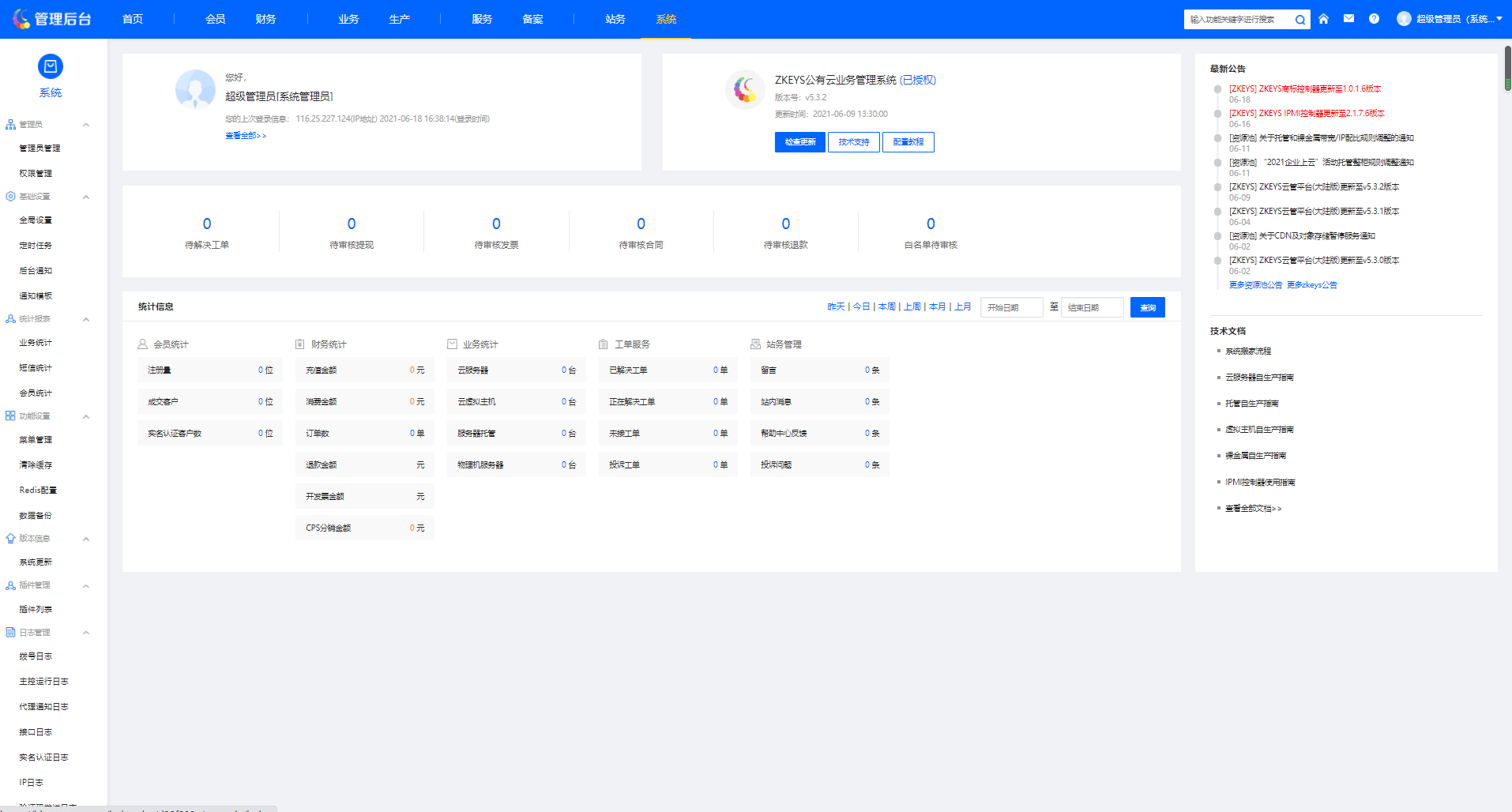Click the ZKEYS system logo image

[x=745, y=89]
